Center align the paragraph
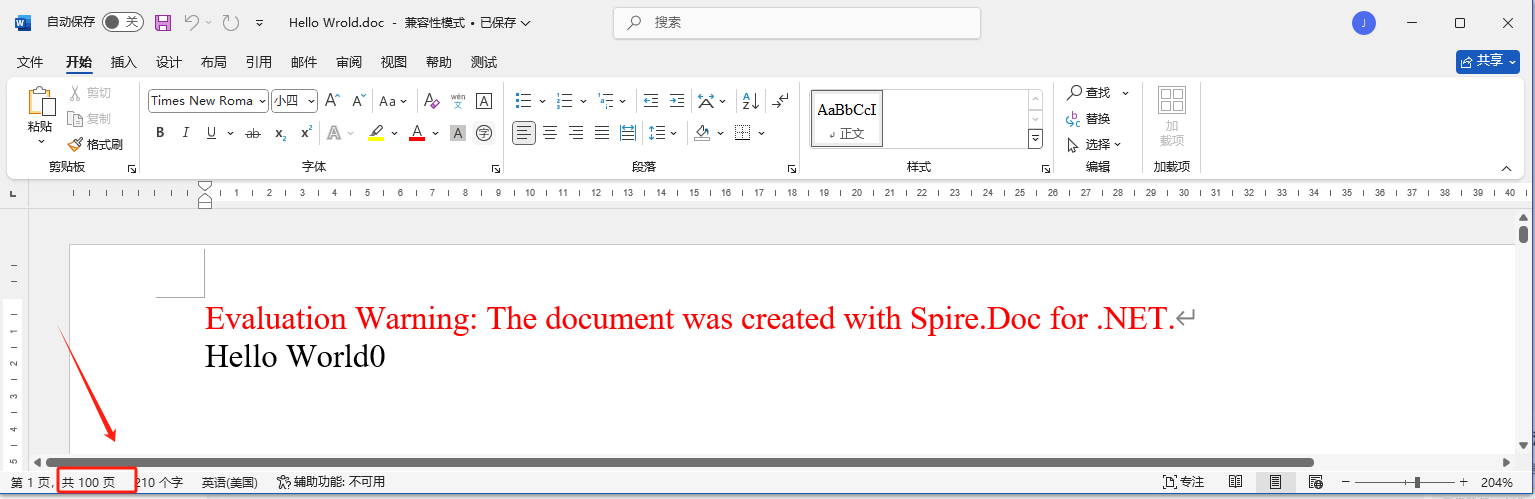Image resolution: width=1535 pixels, height=499 pixels. point(550,133)
